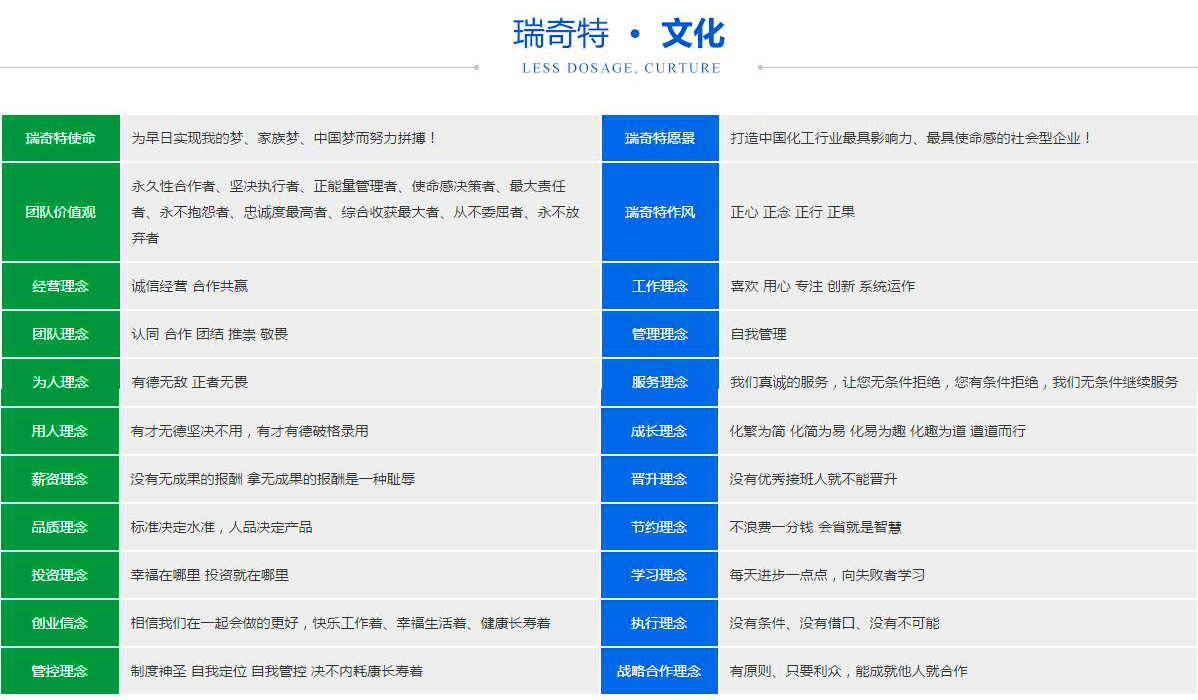
Task: Click the 创业信念 label
Action: pos(60,623)
